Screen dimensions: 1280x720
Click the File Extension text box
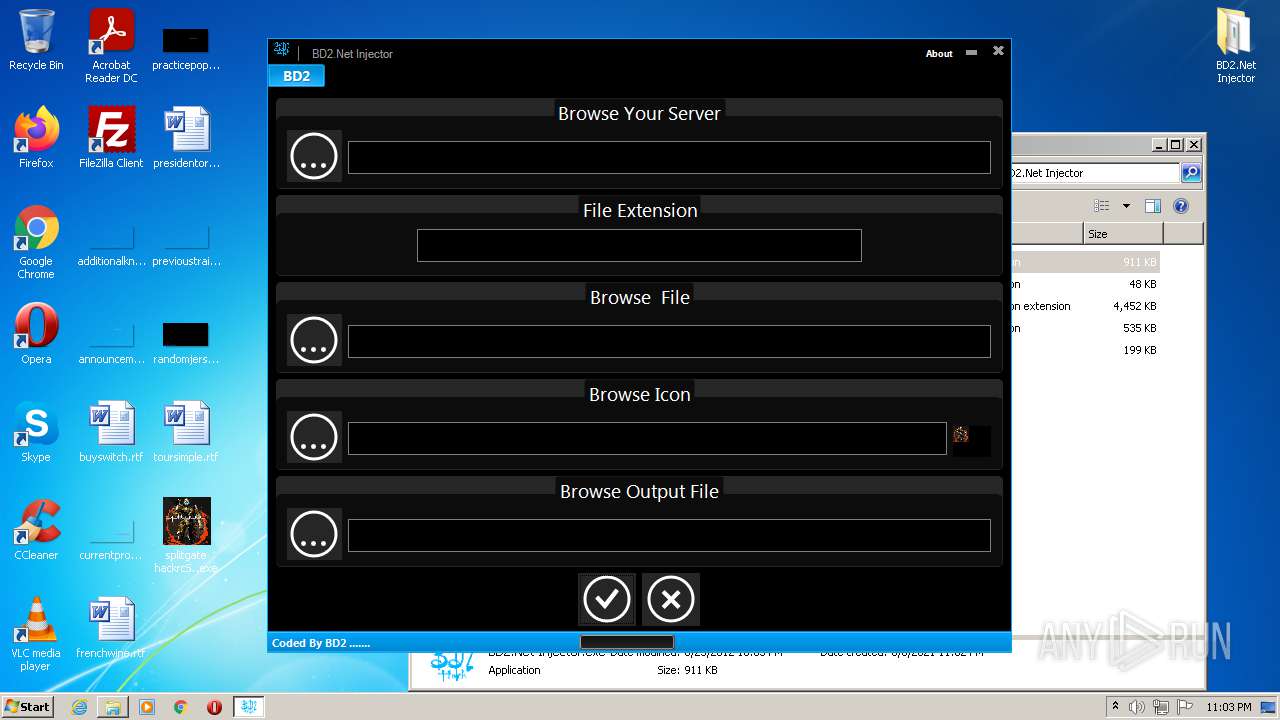(x=639, y=245)
